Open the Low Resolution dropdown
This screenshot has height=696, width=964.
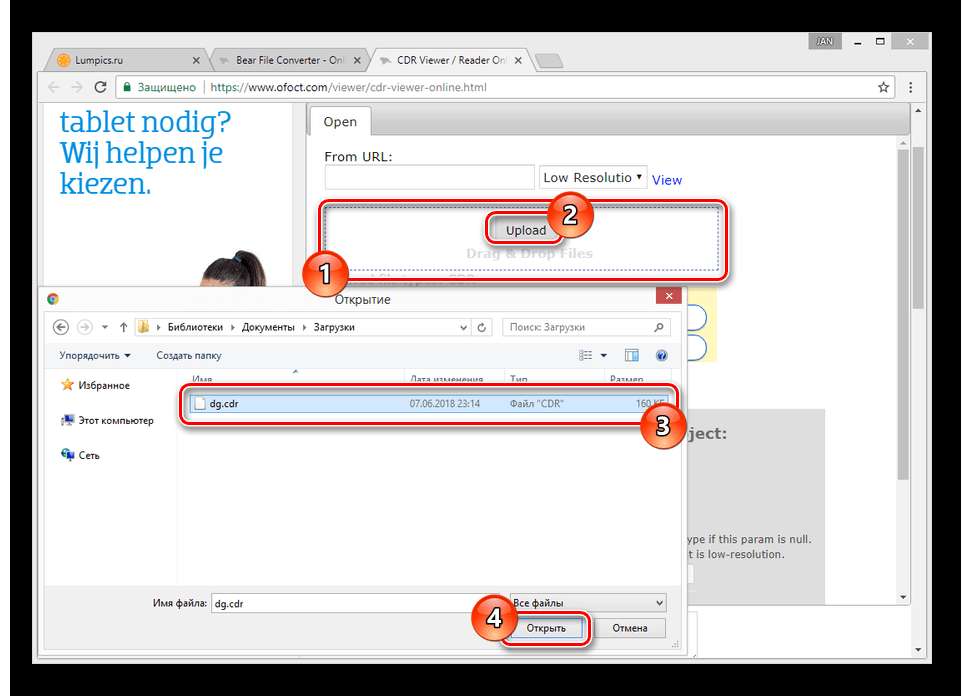coord(593,178)
